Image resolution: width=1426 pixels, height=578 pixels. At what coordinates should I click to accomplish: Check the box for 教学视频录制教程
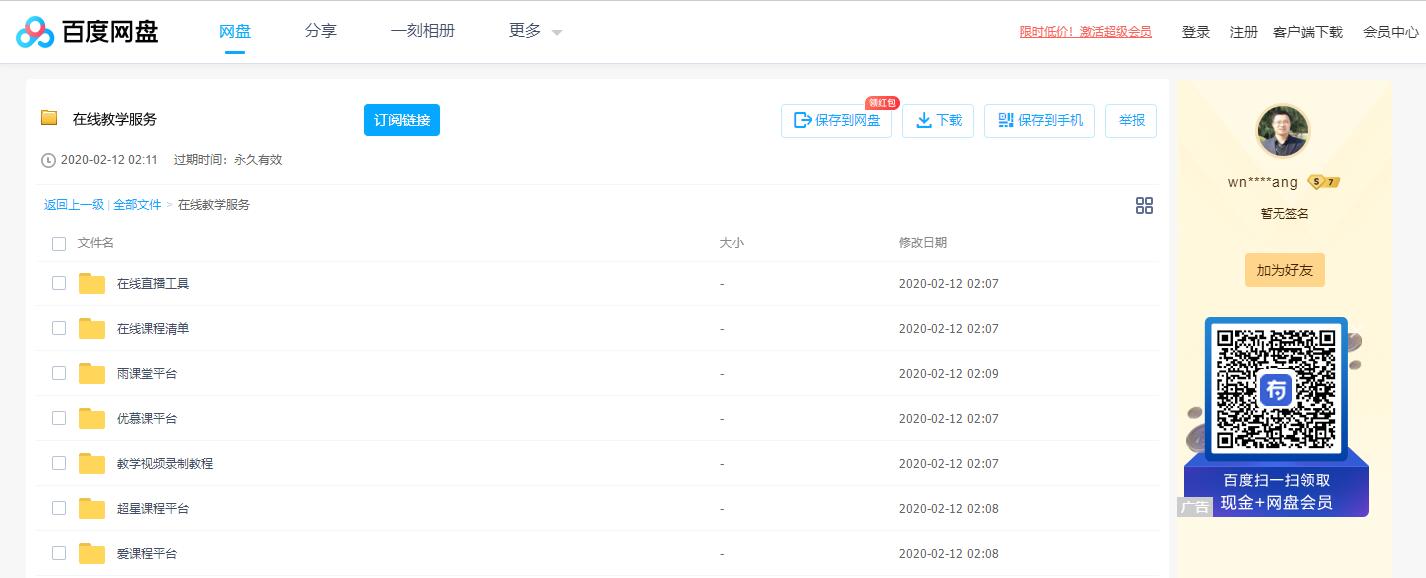[59, 463]
